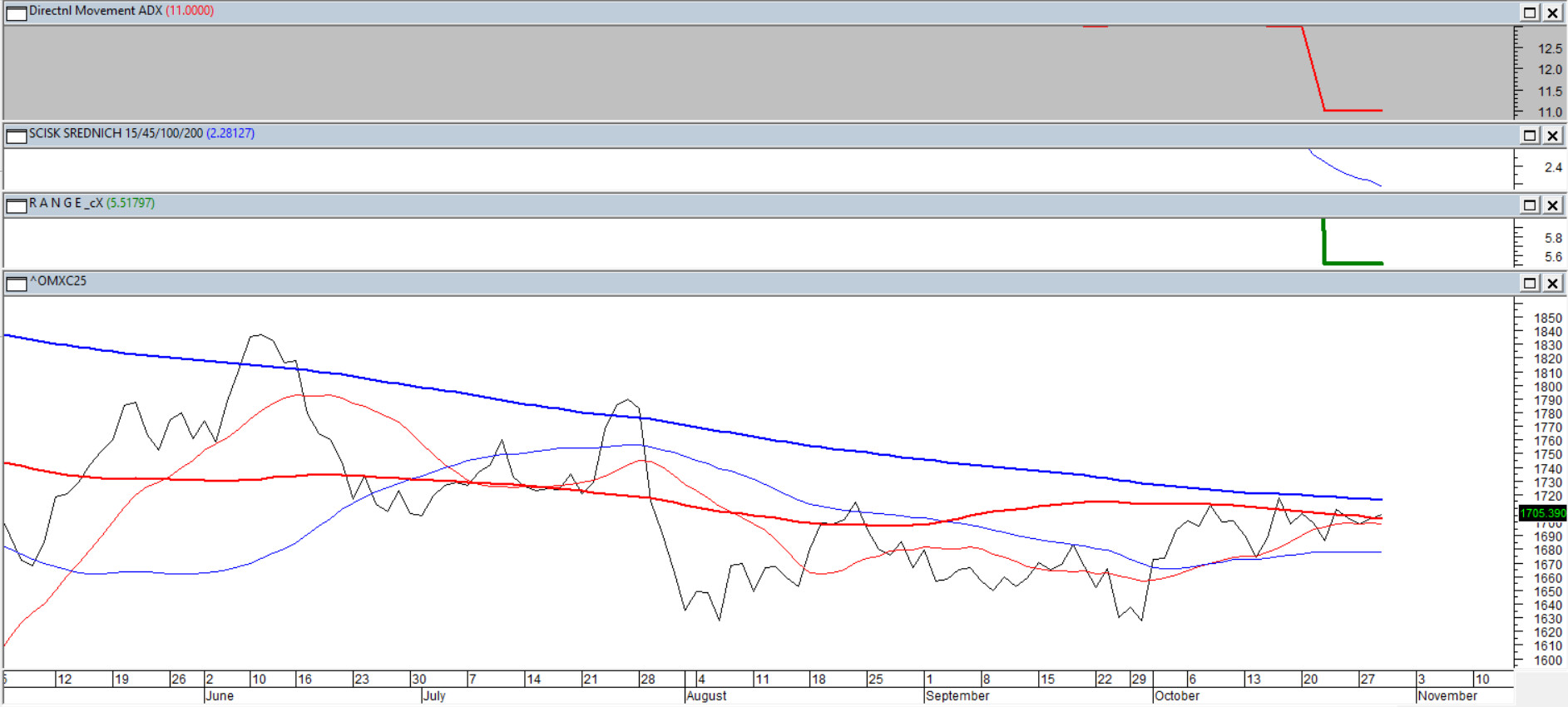1568x707 pixels.
Task: Click the ^OMXC25 pane title text
Action: click(x=58, y=281)
